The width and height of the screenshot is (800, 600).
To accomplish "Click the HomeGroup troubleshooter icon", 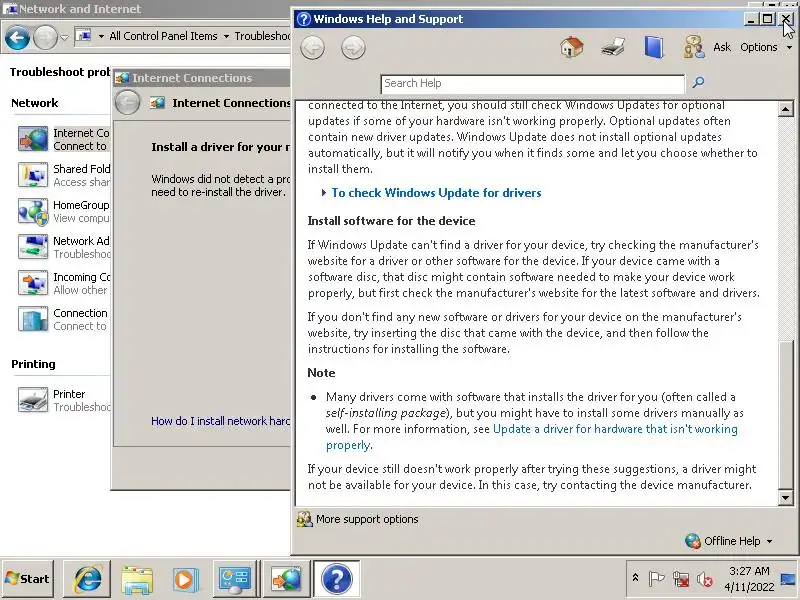I will click(x=33, y=211).
